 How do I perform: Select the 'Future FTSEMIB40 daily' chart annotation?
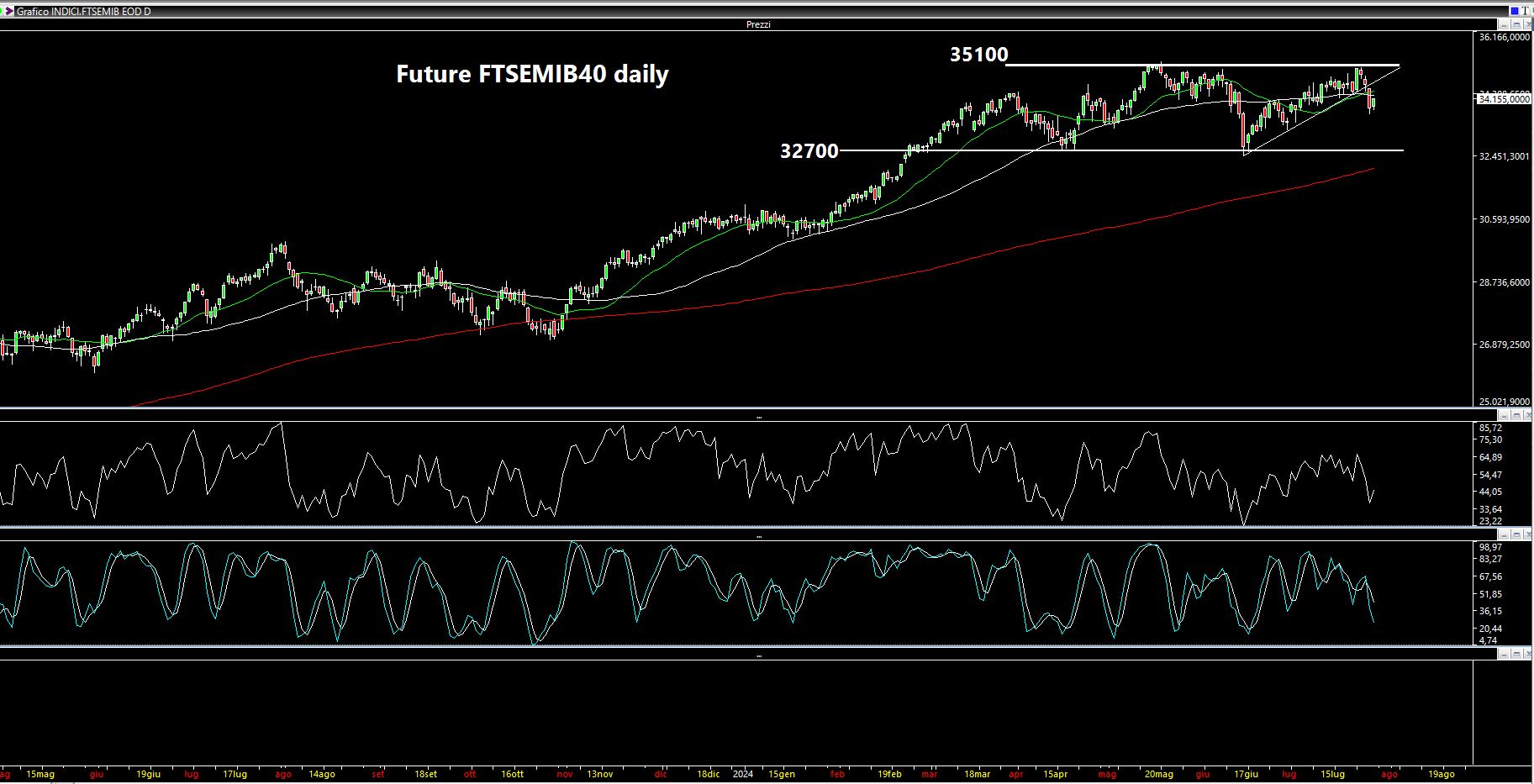pyautogui.click(x=532, y=74)
